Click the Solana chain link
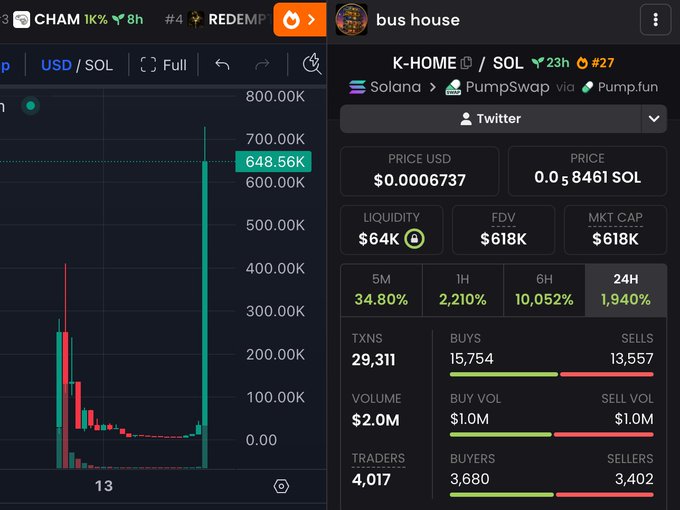Screen dimensions: 680x510 [x=385, y=87]
